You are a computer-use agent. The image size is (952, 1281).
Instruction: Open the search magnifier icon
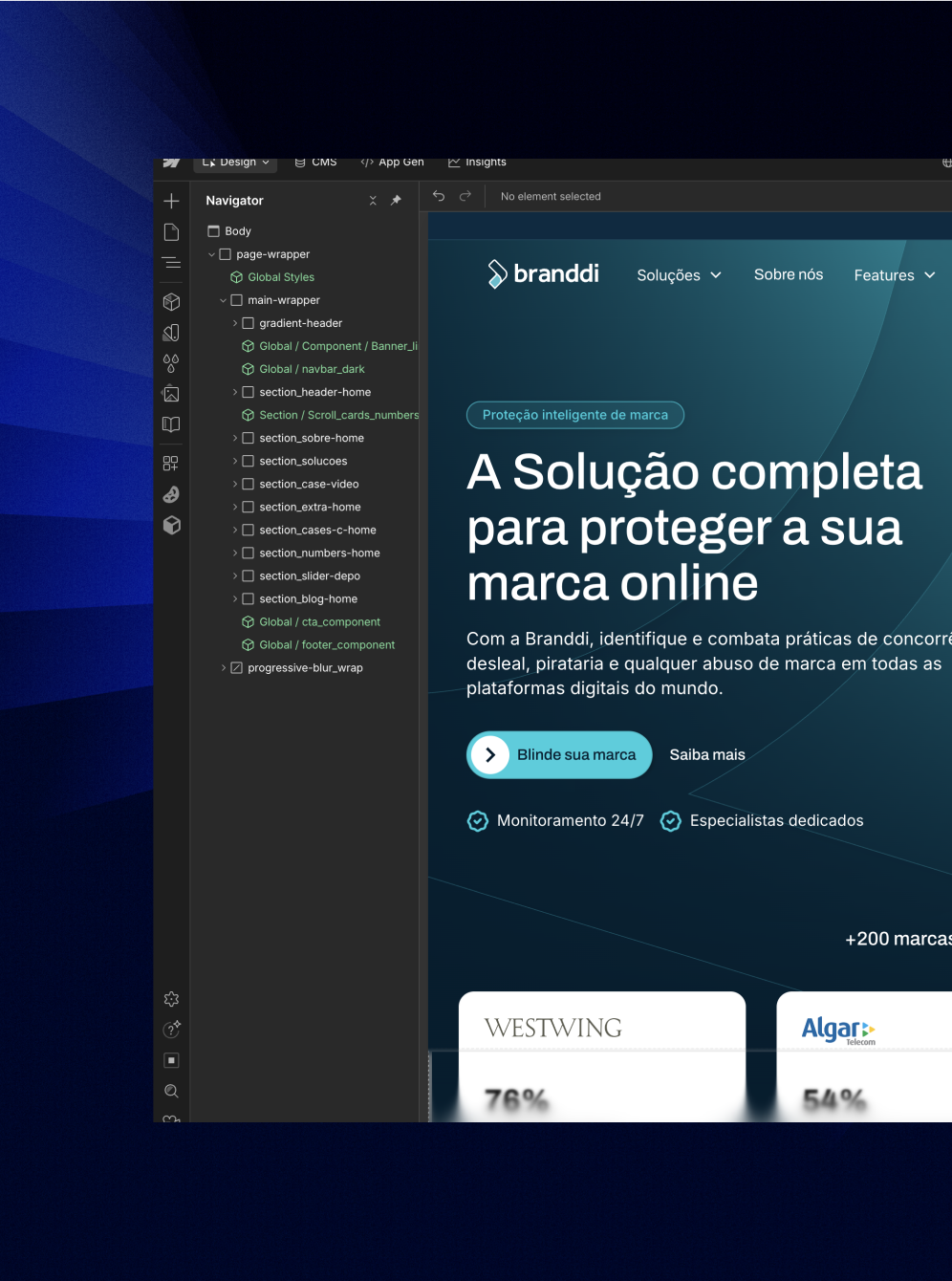[x=171, y=1091]
